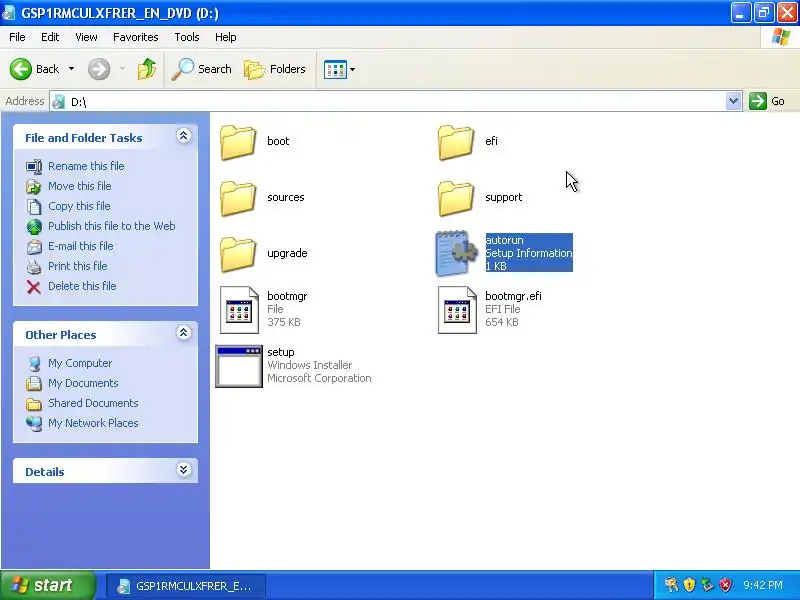The height and width of the screenshot is (600, 800).
Task: Click the Copy this file link
Action: point(79,206)
